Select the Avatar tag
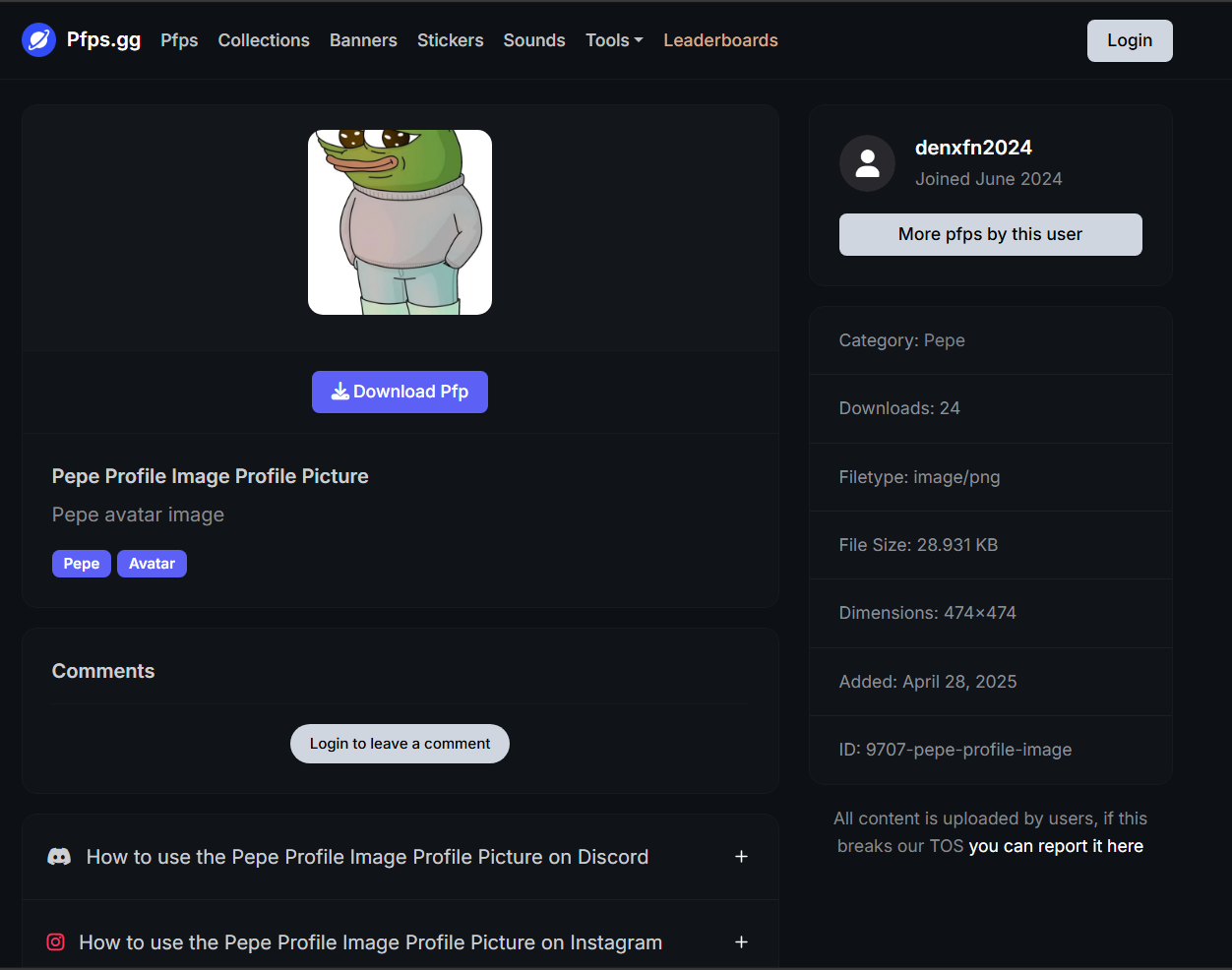This screenshot has width=1232, height=970. coord(152,564)
